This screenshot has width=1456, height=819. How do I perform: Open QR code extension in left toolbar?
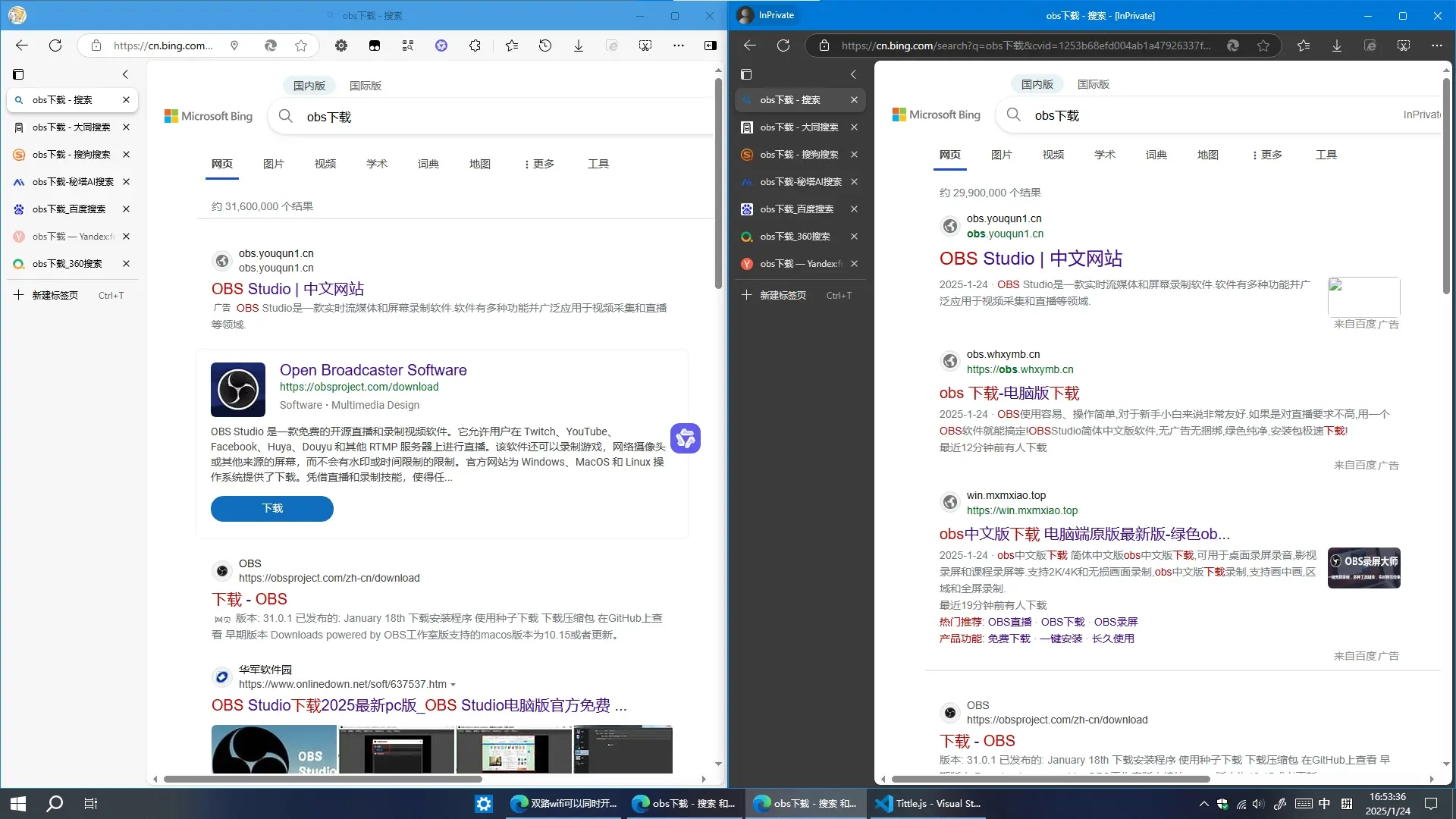coord(408,45)
